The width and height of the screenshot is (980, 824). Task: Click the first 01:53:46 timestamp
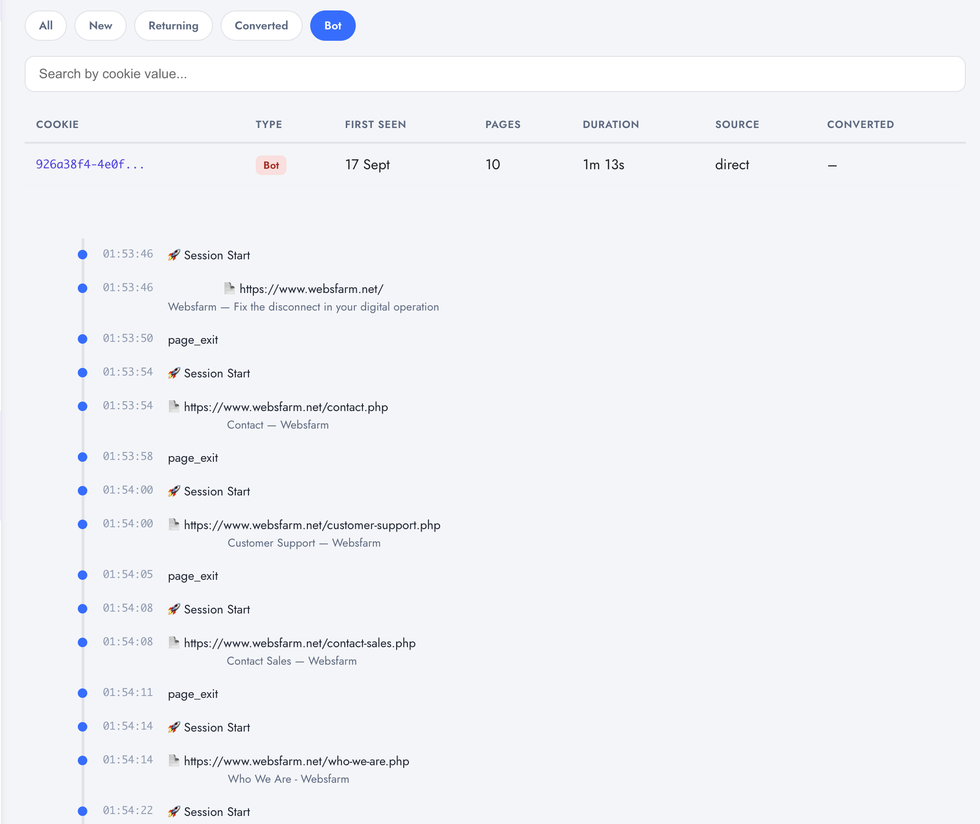(128, 254)
